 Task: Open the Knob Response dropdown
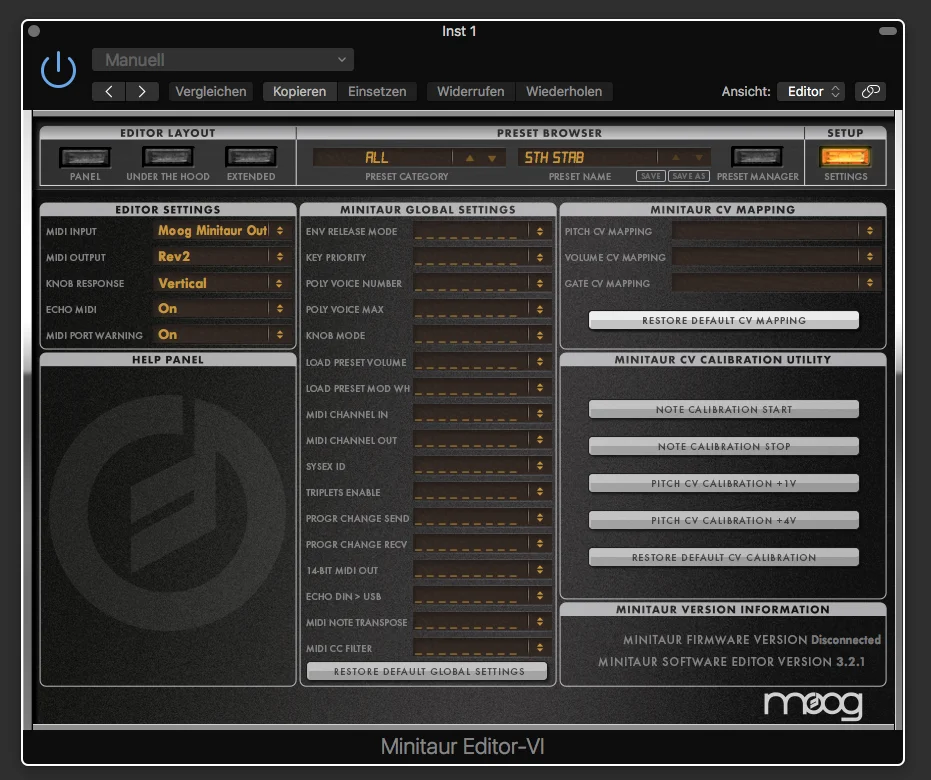tap(222, 283)
